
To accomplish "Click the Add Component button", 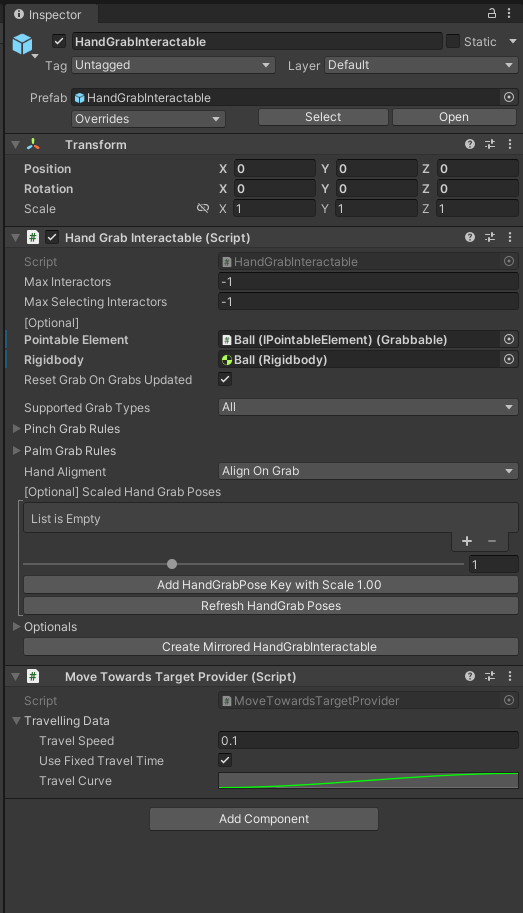I will (264, 819).
